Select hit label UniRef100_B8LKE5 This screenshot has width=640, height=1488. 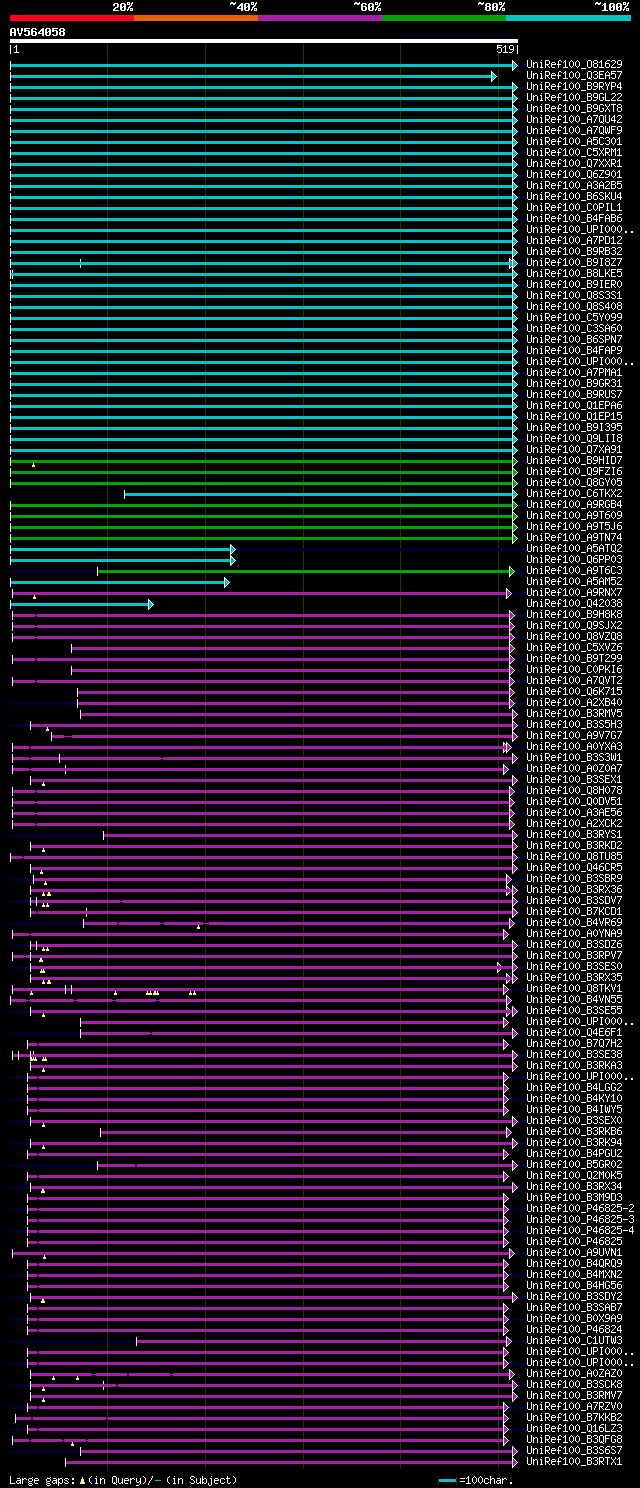(574, 273)
